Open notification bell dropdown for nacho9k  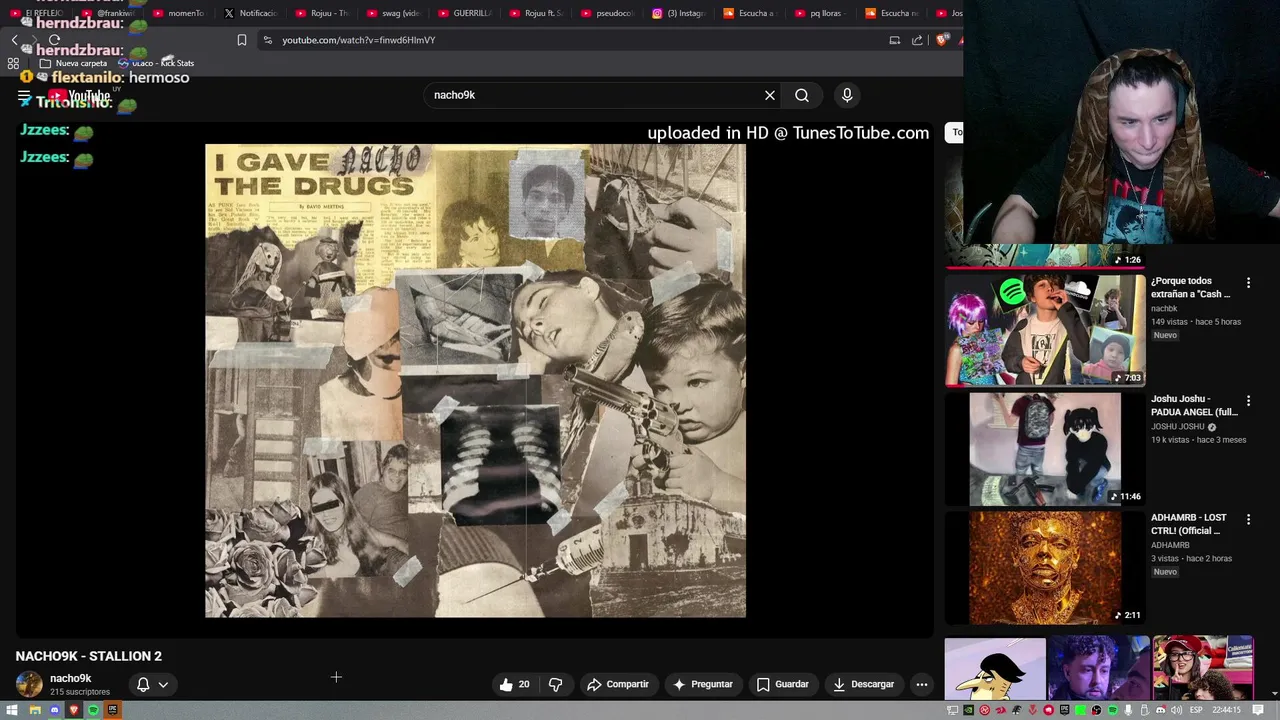(152, 685)
